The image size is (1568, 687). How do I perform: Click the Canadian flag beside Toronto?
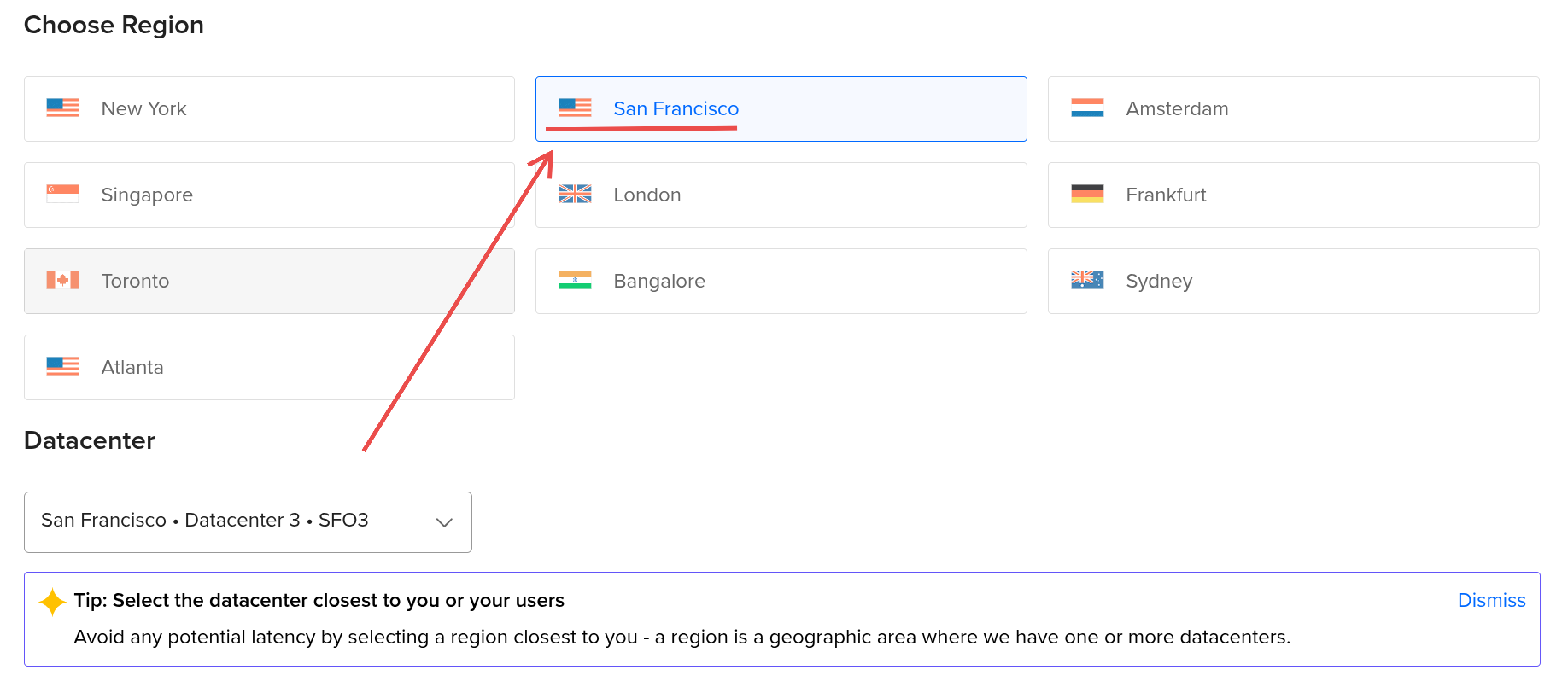pyautogui.click(x=61, y=281)
